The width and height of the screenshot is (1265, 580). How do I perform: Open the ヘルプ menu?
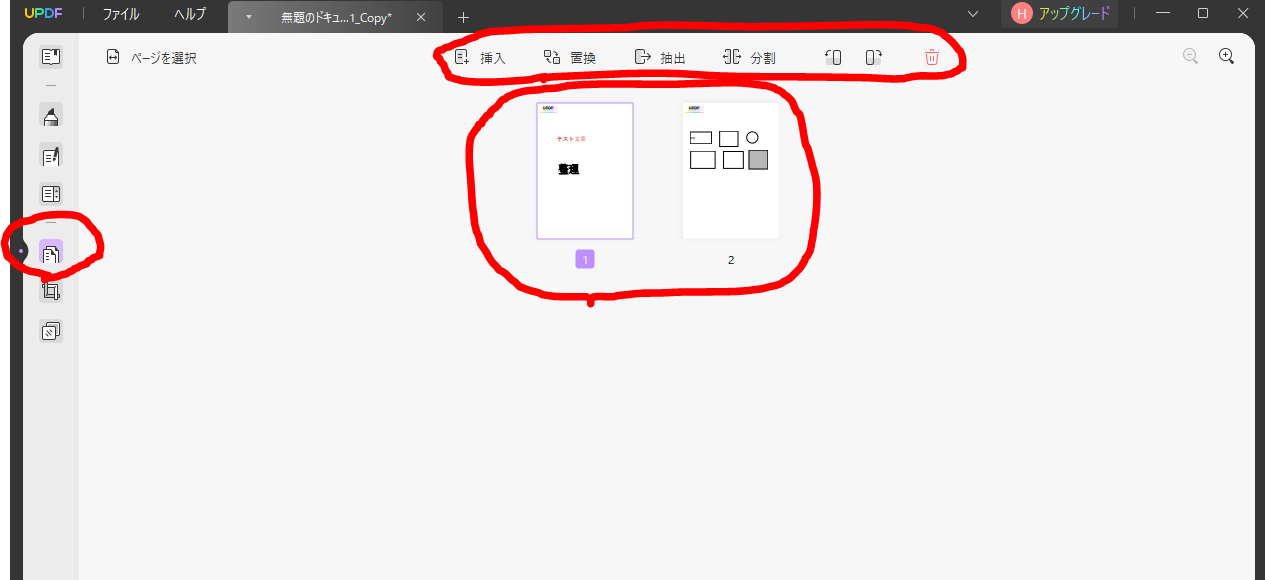(x=190, y=15)
